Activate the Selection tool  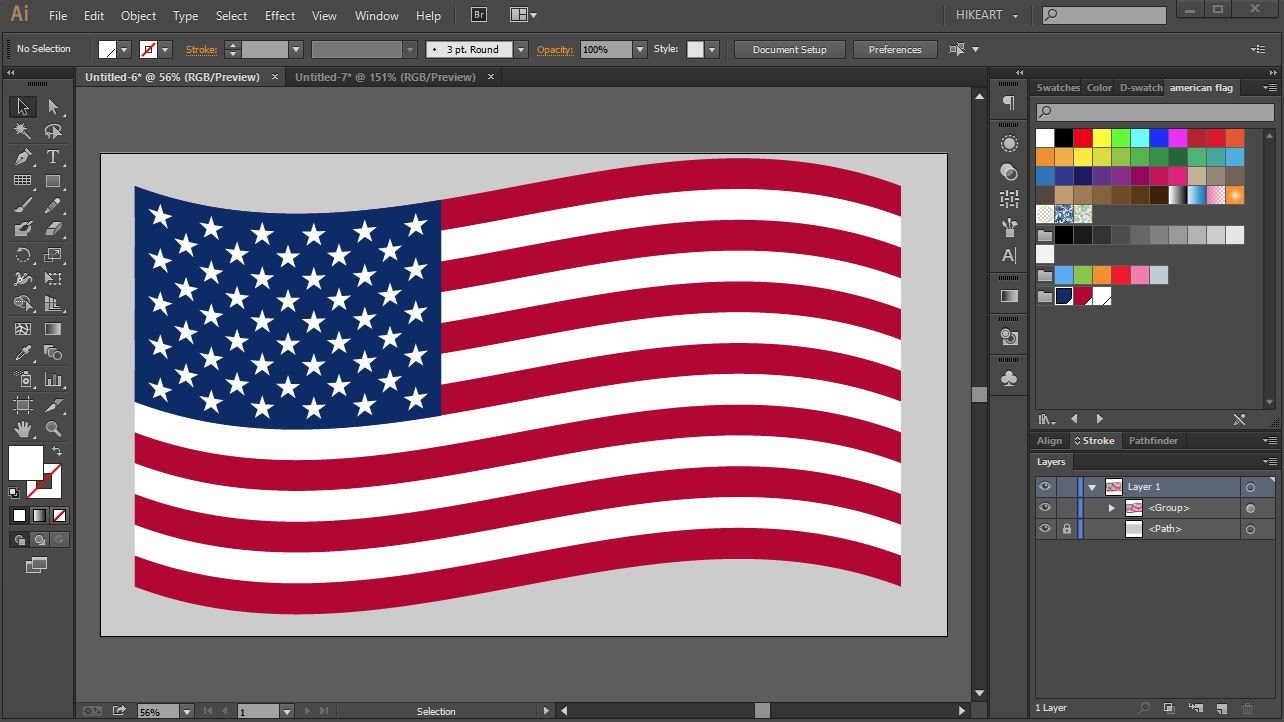point(20,106)
